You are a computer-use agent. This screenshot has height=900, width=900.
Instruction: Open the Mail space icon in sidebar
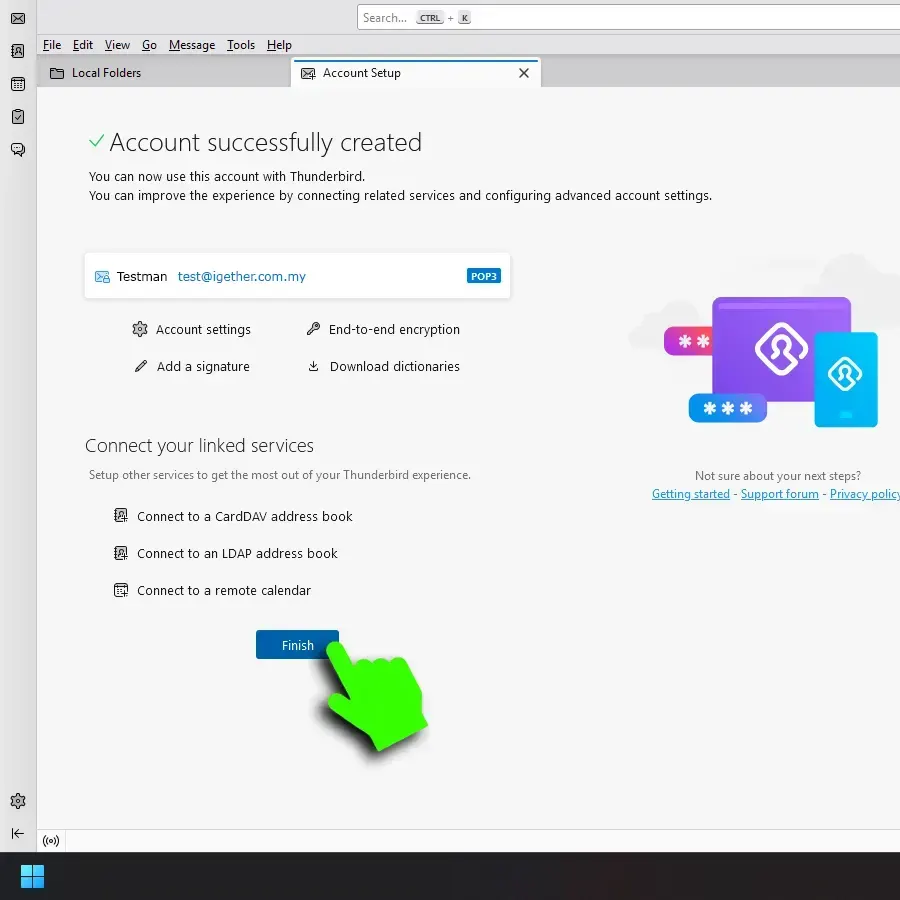pyautogui.click(x=18, y=18)
